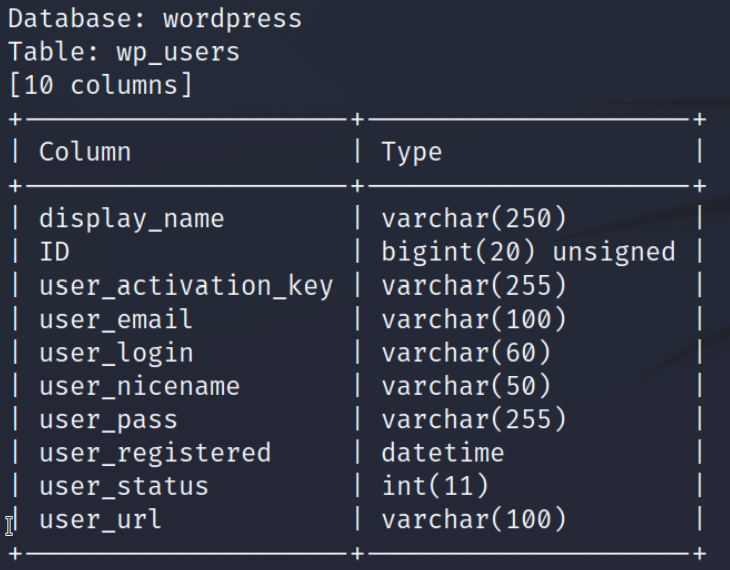
Task: Select the 'varchar(250)' type value
Action: pos(474,218)
